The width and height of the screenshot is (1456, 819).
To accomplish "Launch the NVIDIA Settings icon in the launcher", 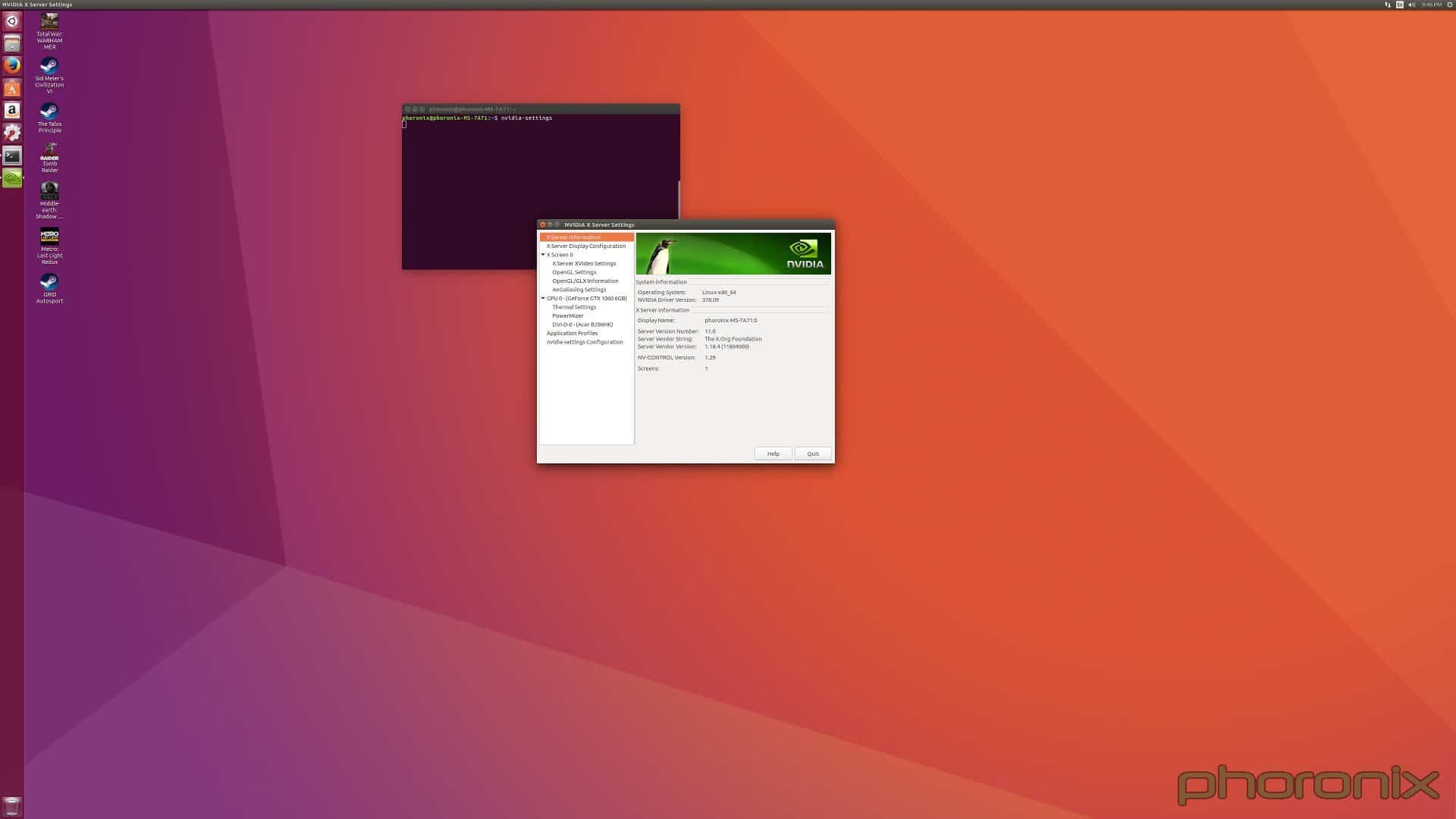I will click(11, 177).
